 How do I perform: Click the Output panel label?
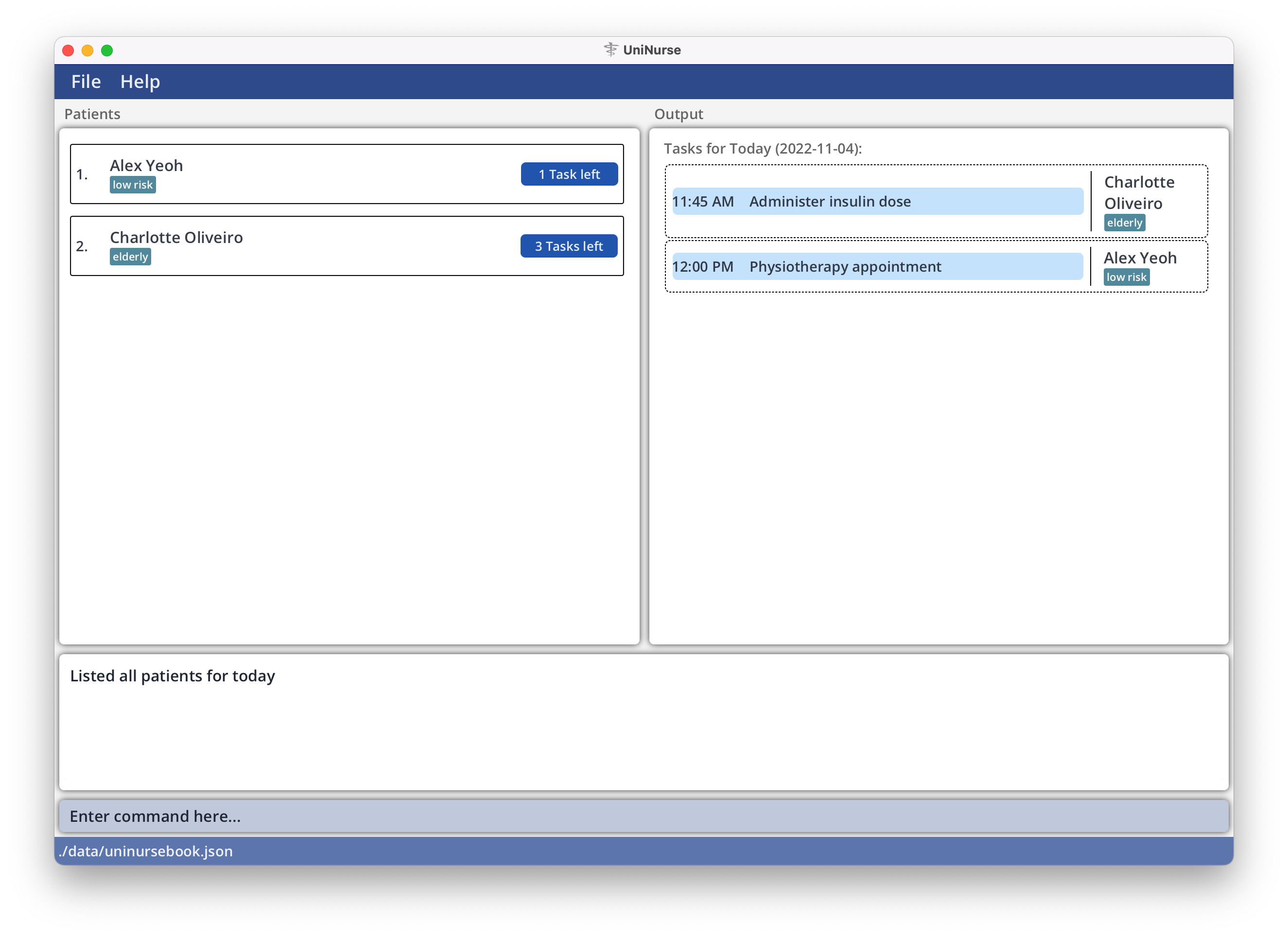(678, 114)
